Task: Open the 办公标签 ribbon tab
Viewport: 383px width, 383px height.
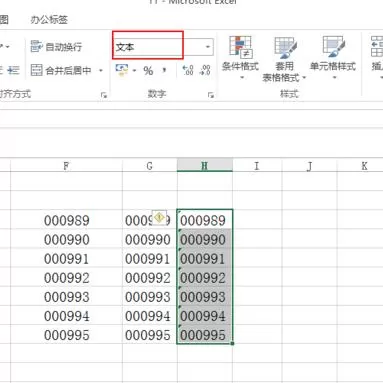Action: point(49,20)
